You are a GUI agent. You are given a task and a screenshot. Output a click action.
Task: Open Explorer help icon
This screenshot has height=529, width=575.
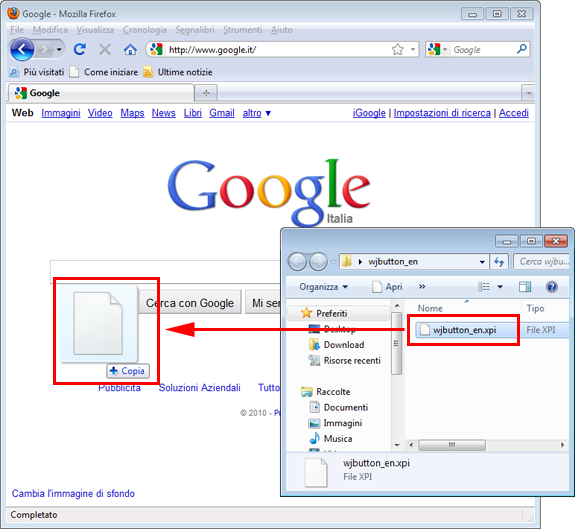click(x=552, y=287)
